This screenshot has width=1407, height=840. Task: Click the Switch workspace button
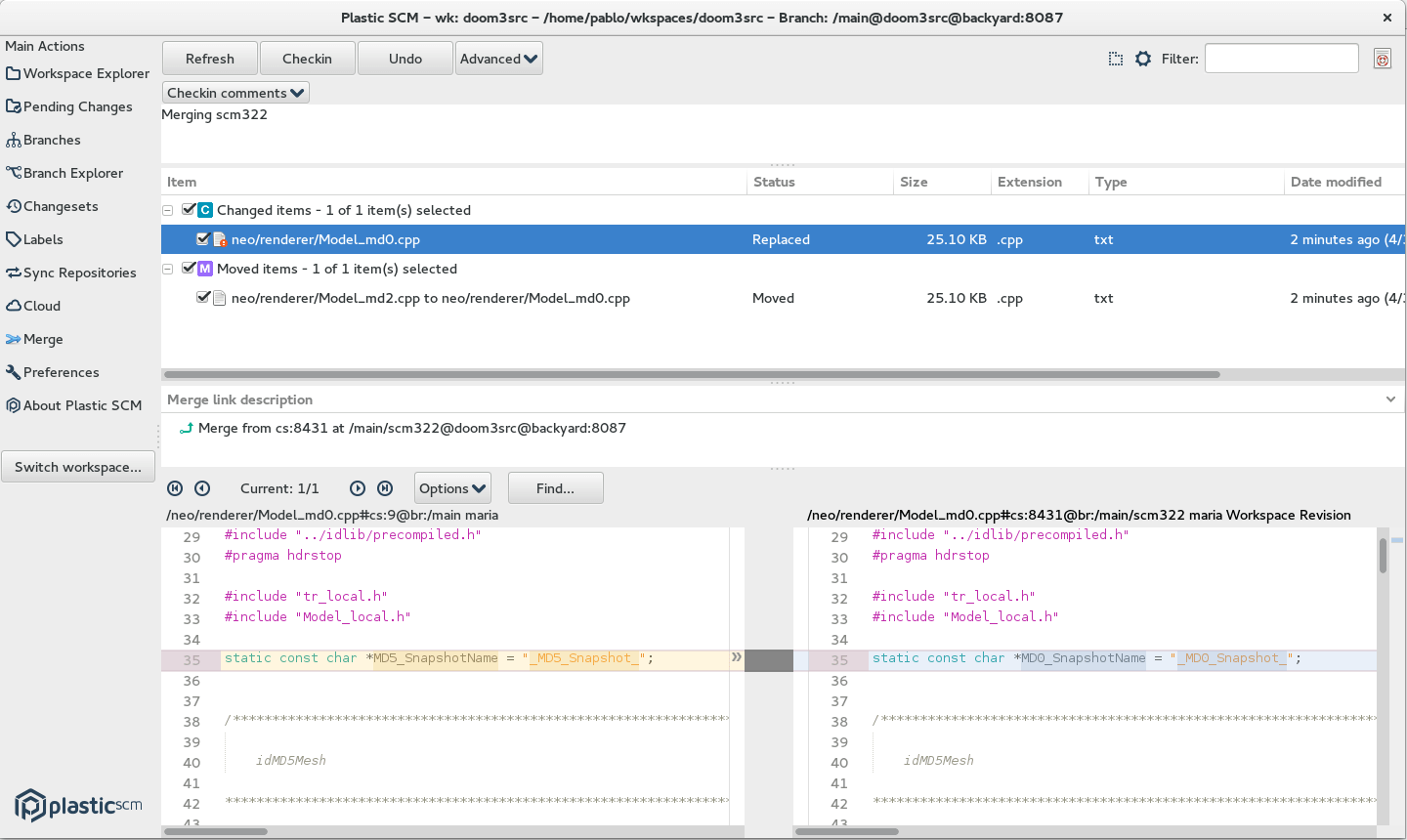(x=78, y=467)
